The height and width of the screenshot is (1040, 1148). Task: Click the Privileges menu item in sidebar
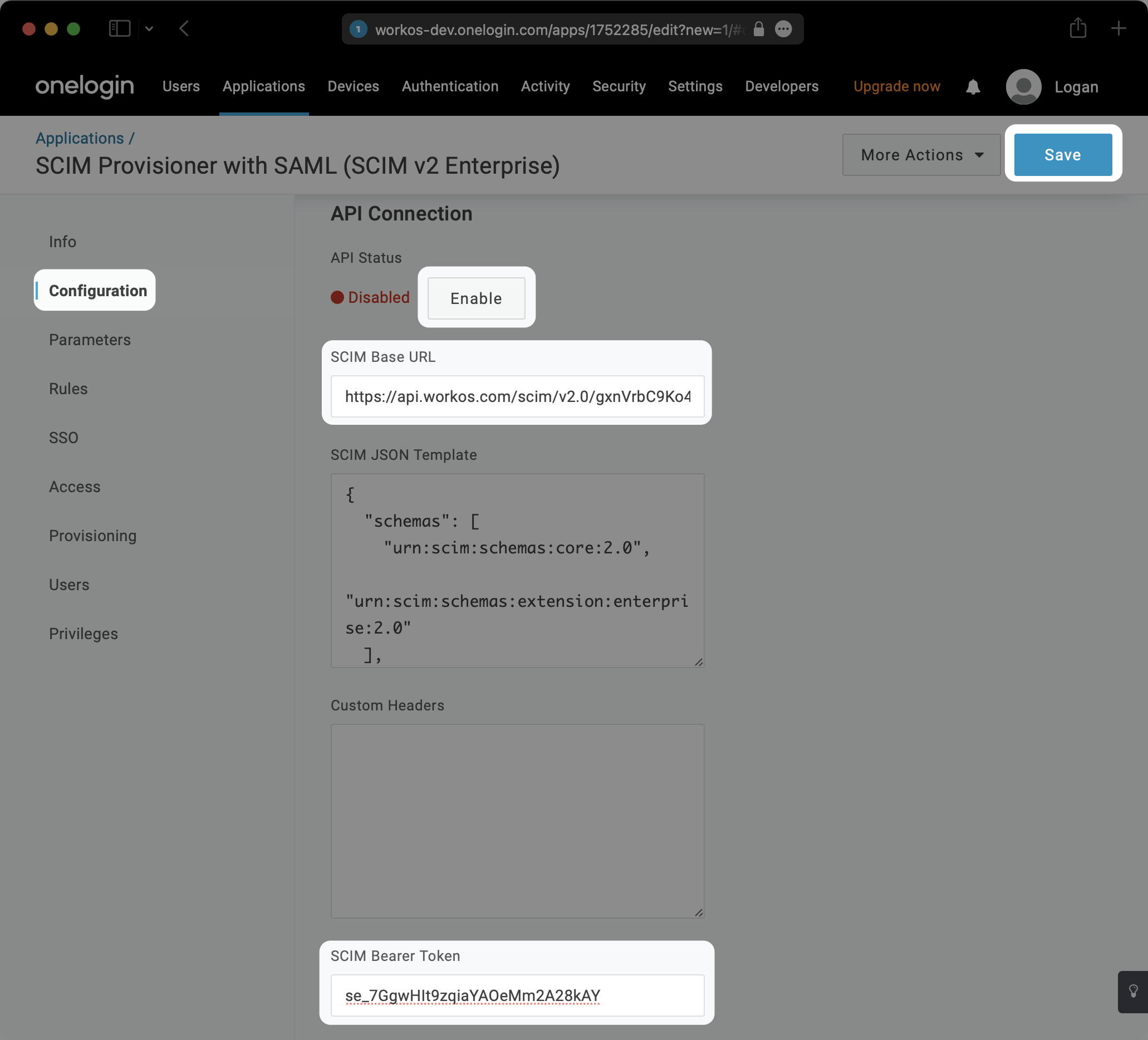tap(84, 633)
